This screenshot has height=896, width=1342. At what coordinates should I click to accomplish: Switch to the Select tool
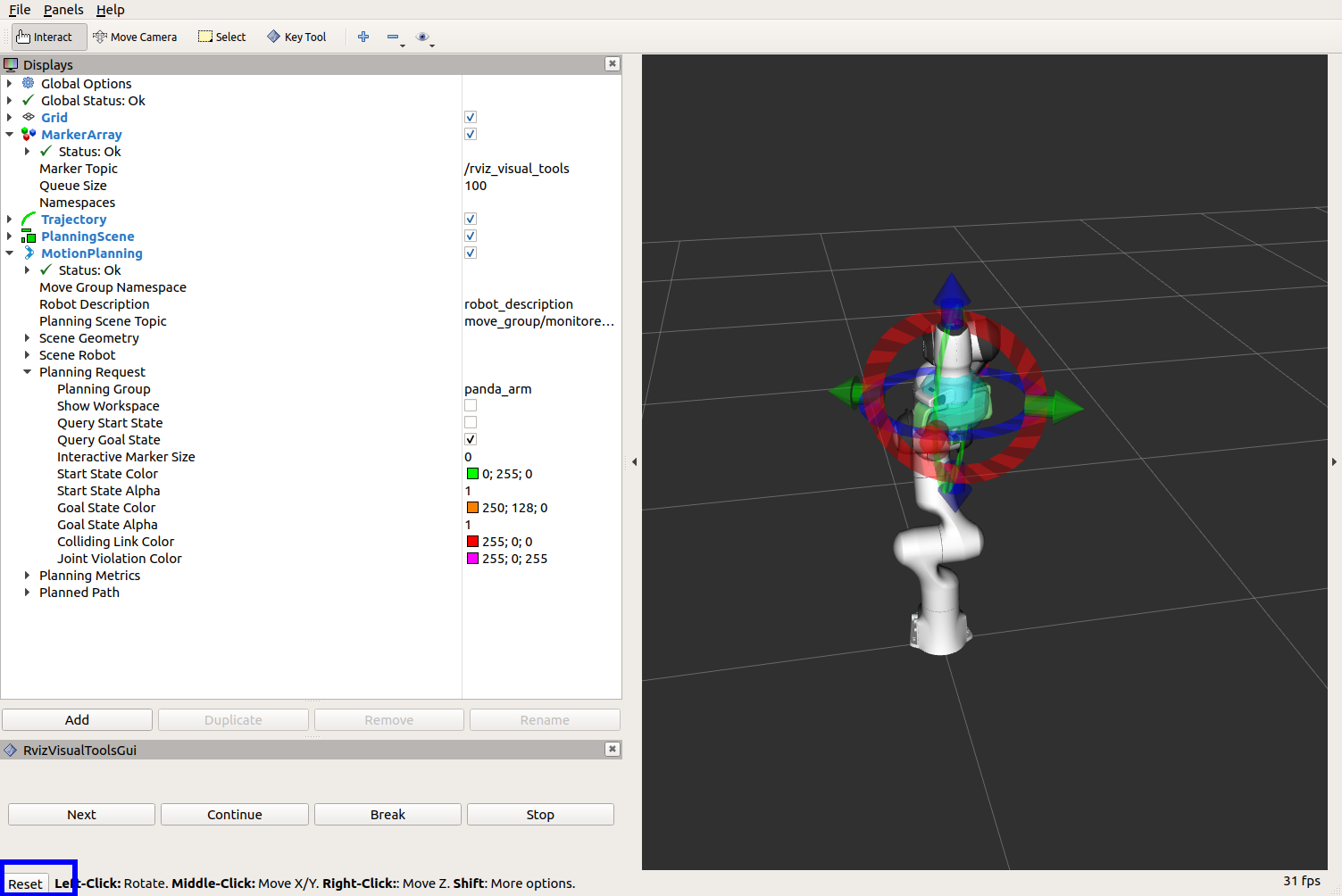coord(221,37)
